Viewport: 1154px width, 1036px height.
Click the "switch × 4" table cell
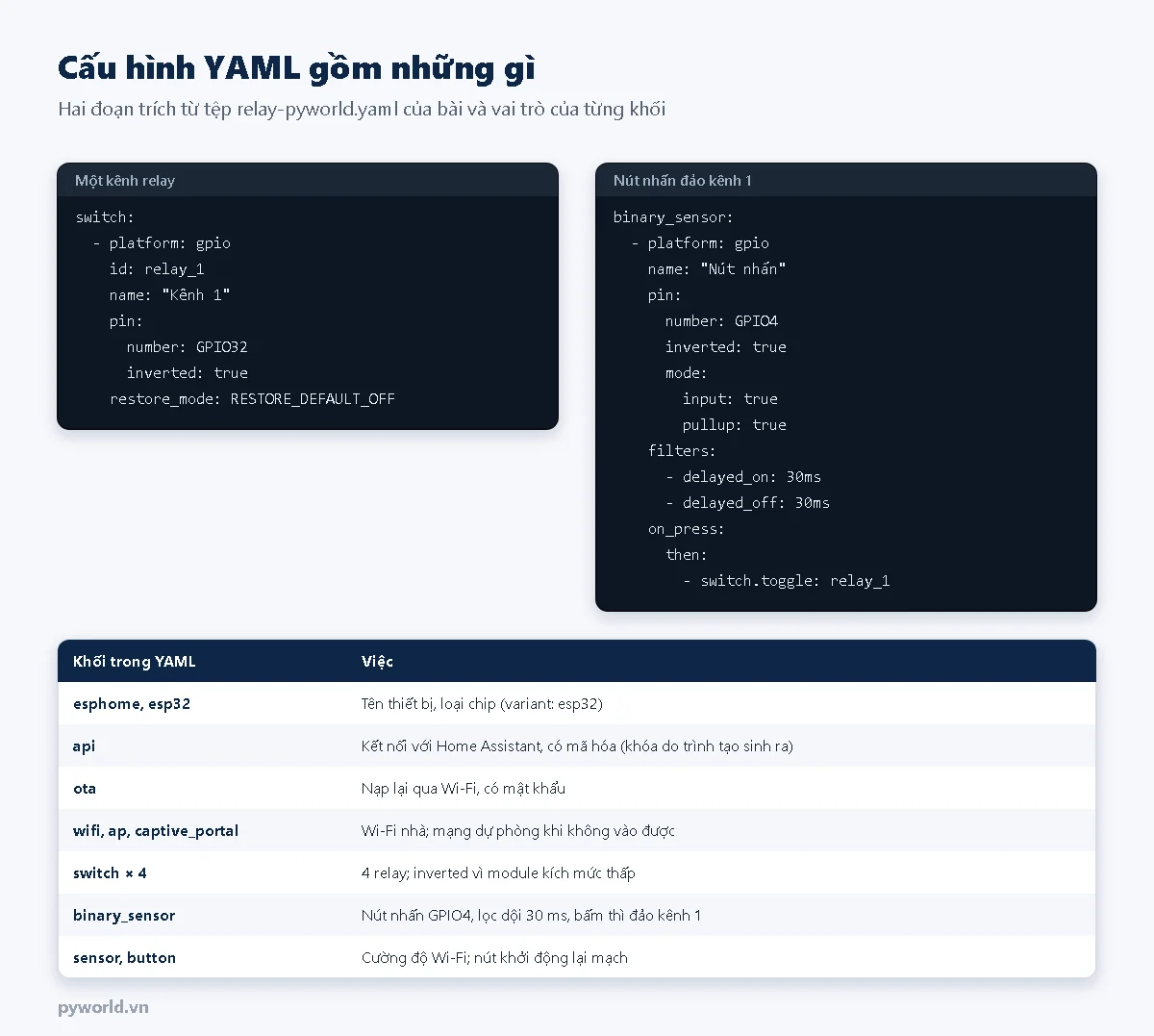pos(110,873)
